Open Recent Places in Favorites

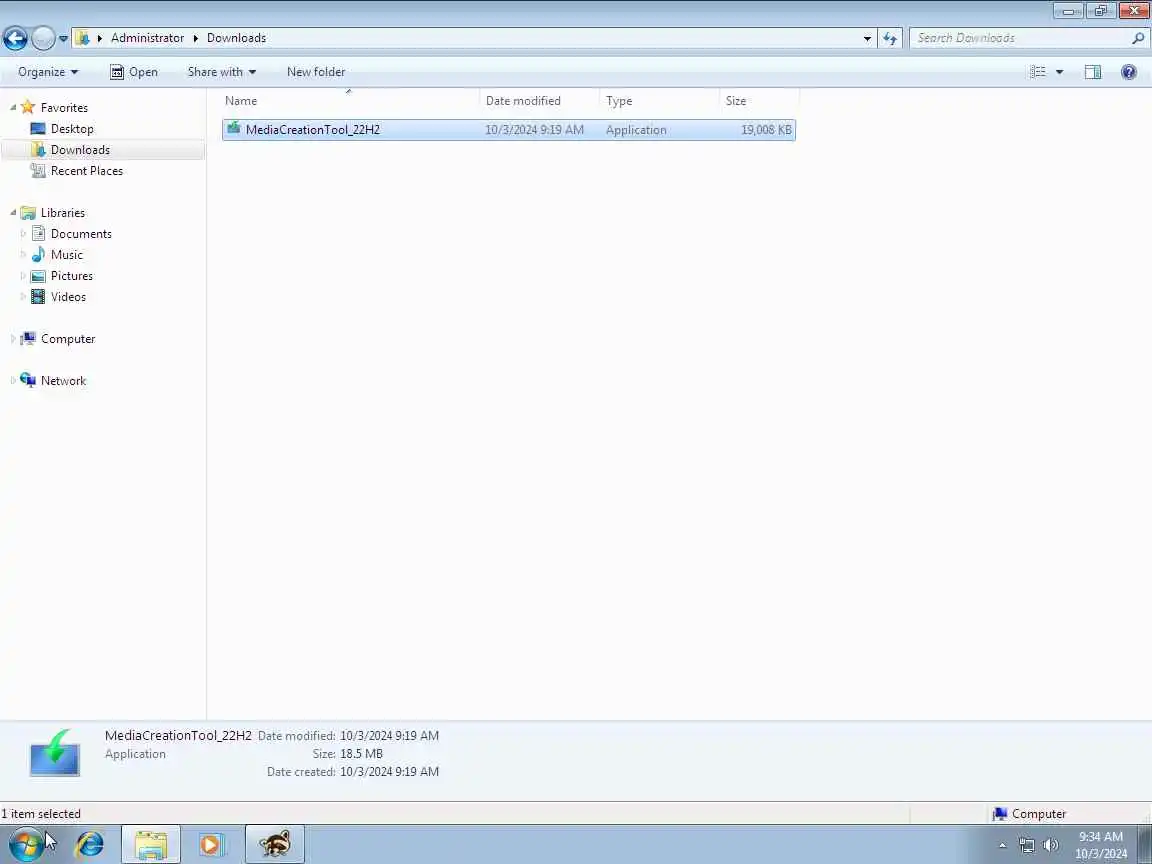(x=87, y=170)
